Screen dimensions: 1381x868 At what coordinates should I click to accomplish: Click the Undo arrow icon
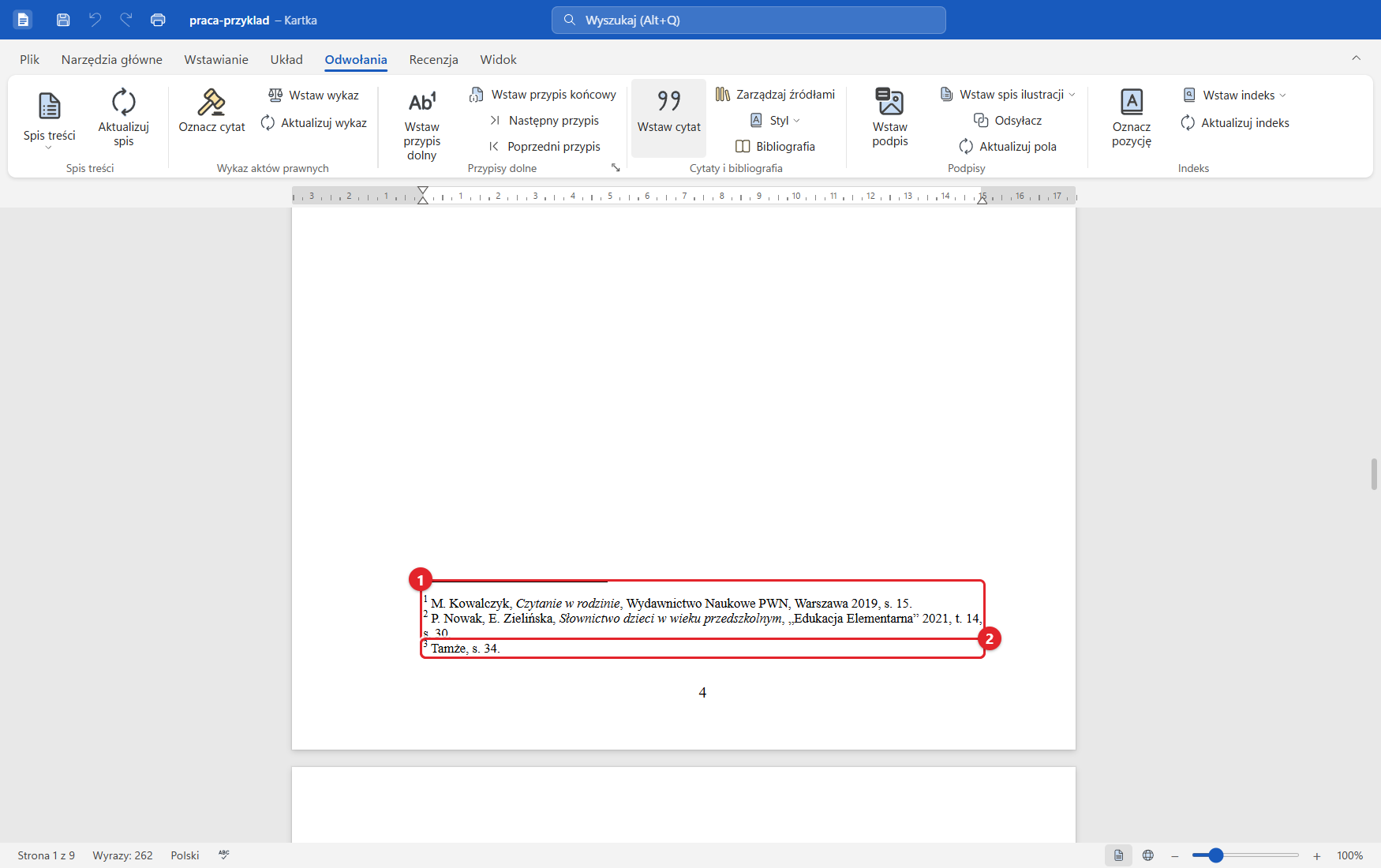pyautogui.click(x=95, y=20)
